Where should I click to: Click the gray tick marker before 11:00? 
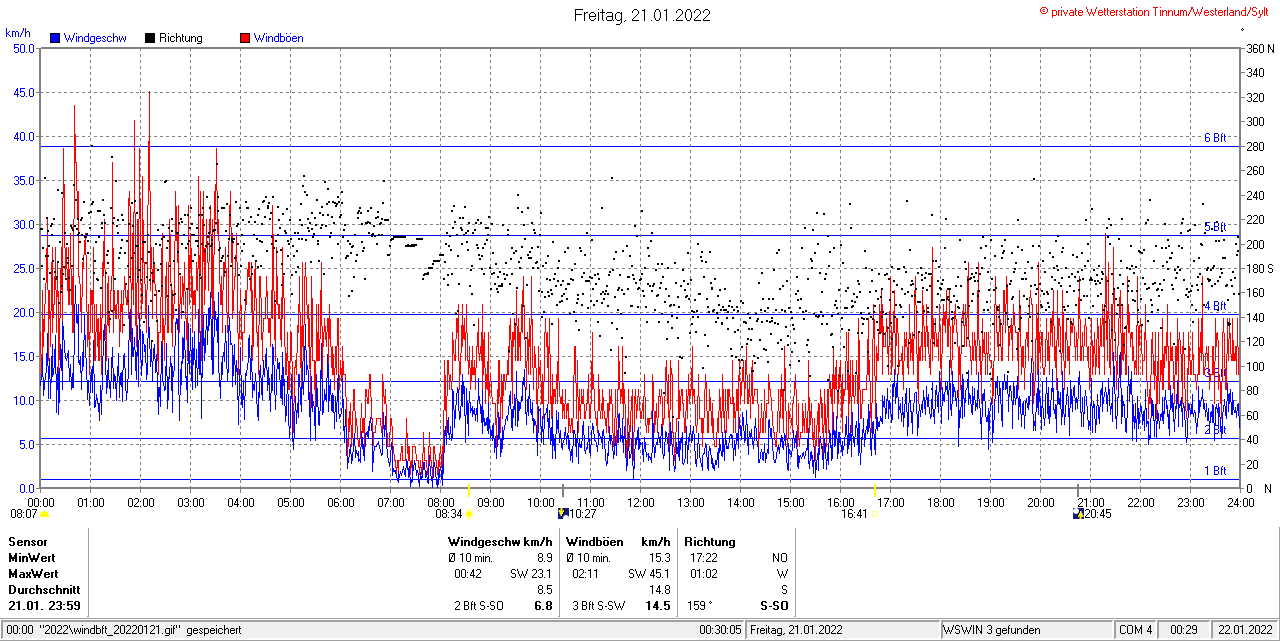coord(562,490)
